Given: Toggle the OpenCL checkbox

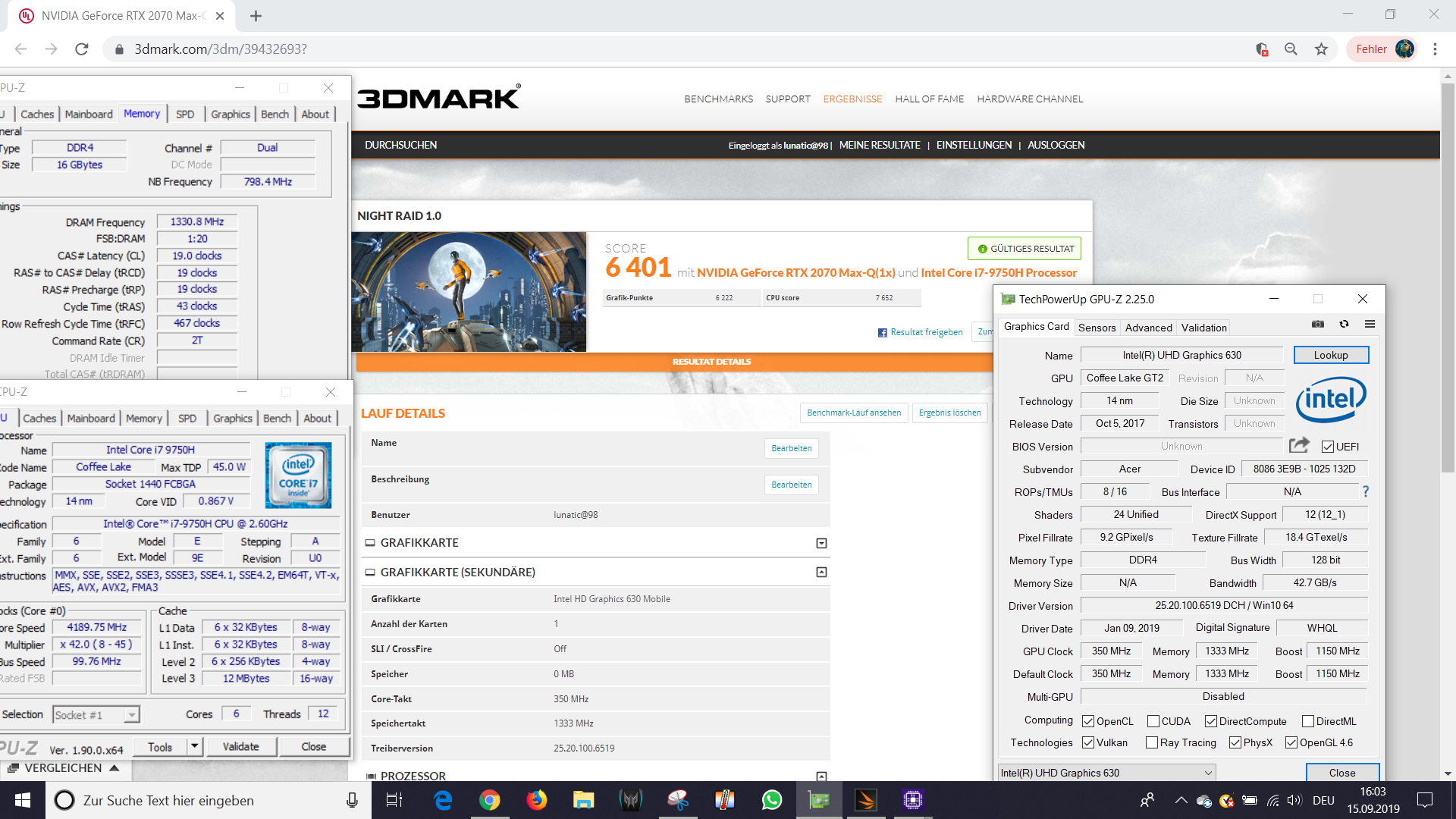Looking at the screenshot, I should pyautogui.click(x=1088, y=721).
